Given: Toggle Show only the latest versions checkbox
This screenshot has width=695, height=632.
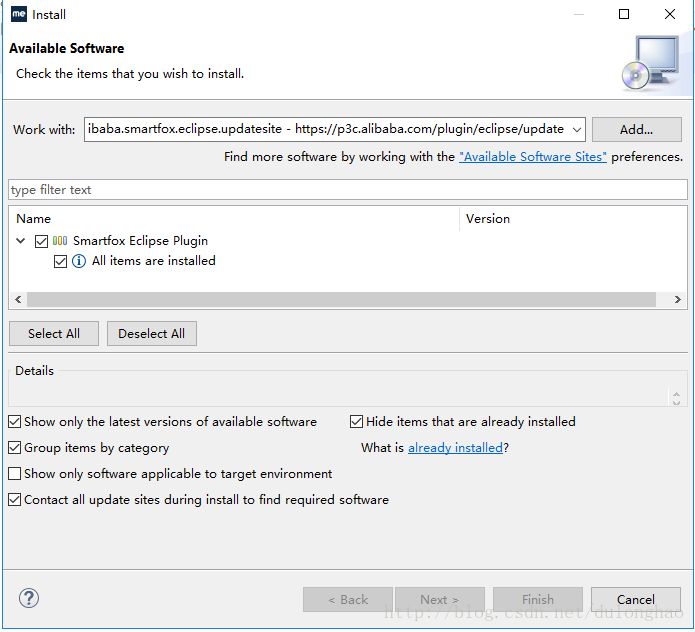Looking at the screenshot, I should tap(15, 421).
